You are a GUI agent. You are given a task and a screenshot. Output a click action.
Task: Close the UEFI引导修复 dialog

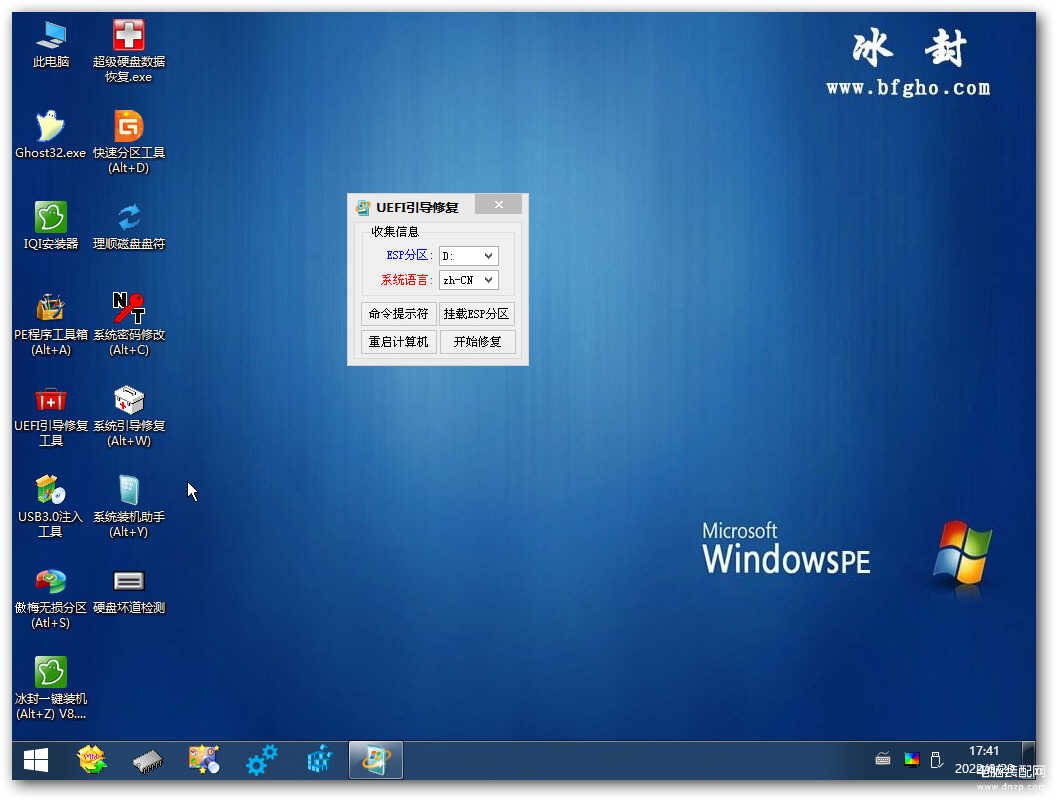(498, 205)
